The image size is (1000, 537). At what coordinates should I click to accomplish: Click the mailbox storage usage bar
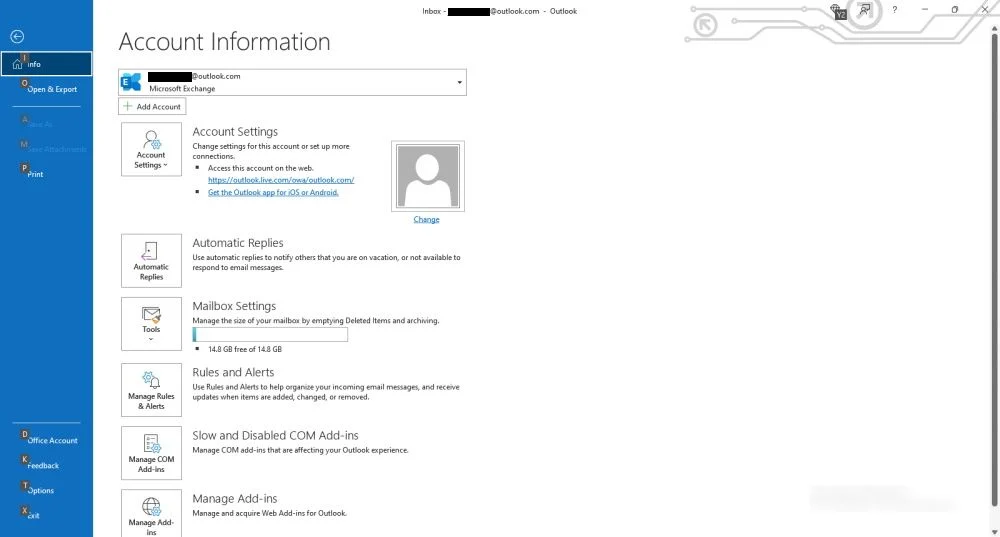click(x=270, y=334)
